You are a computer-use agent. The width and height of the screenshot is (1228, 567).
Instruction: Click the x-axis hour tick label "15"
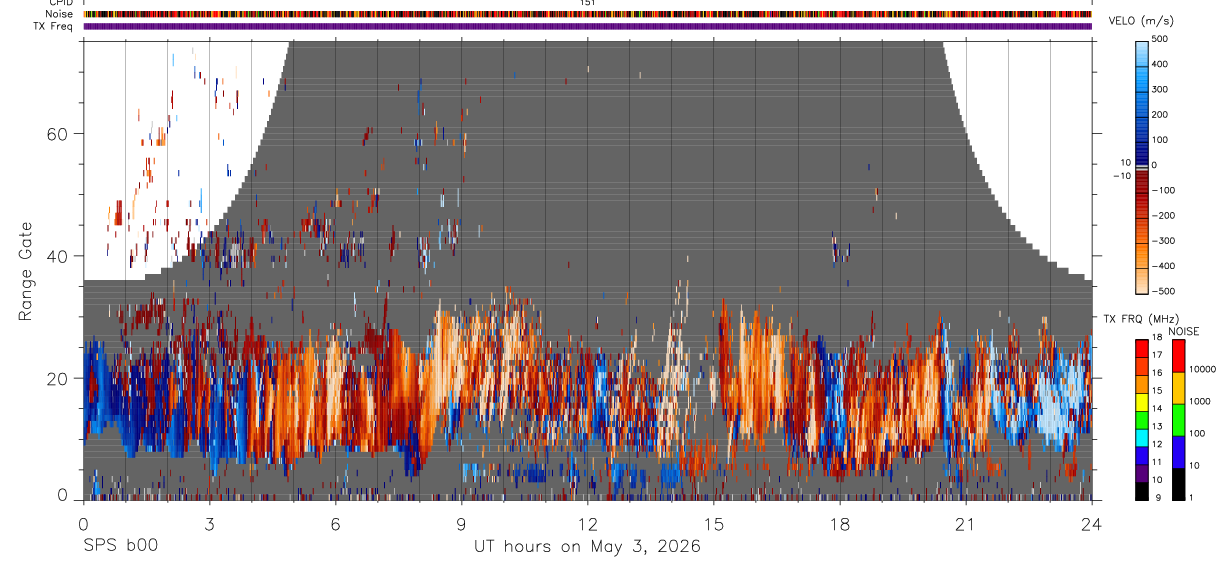[x=714, y=522]
